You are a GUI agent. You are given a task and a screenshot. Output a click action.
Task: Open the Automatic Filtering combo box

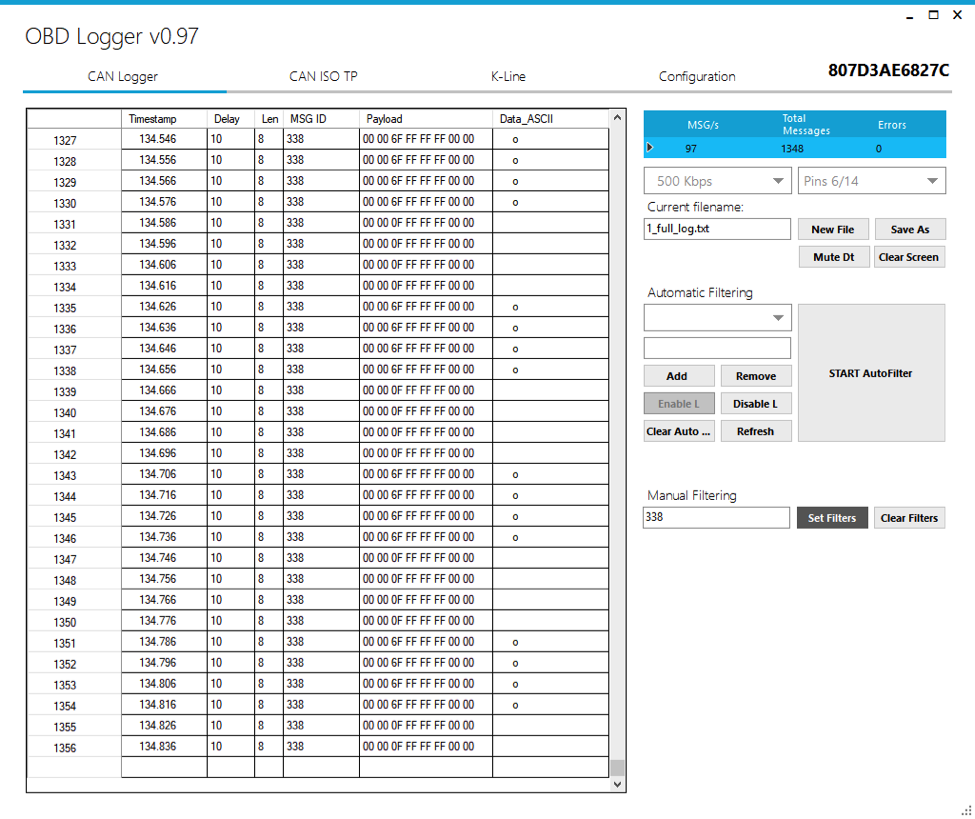point(718,318)
